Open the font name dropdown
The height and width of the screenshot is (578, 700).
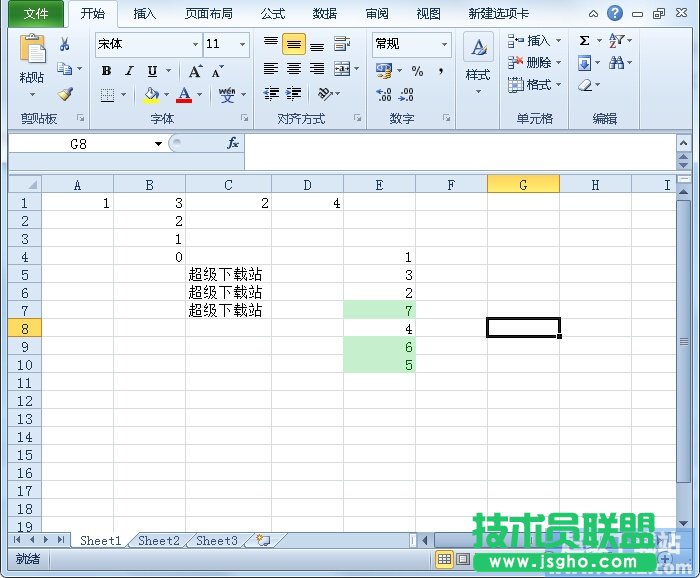(195, 45)
